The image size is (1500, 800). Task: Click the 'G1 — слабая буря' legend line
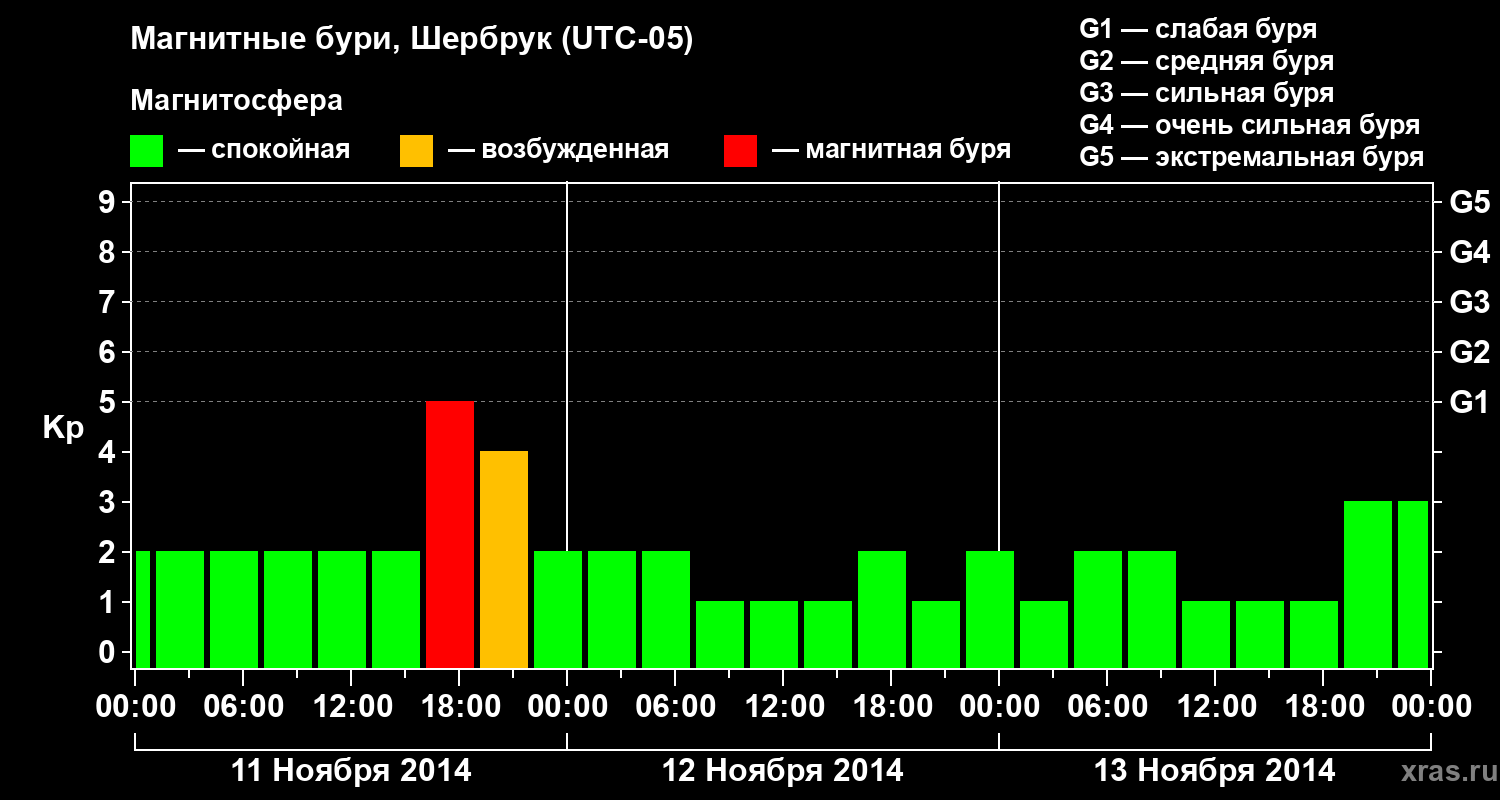1198,29
